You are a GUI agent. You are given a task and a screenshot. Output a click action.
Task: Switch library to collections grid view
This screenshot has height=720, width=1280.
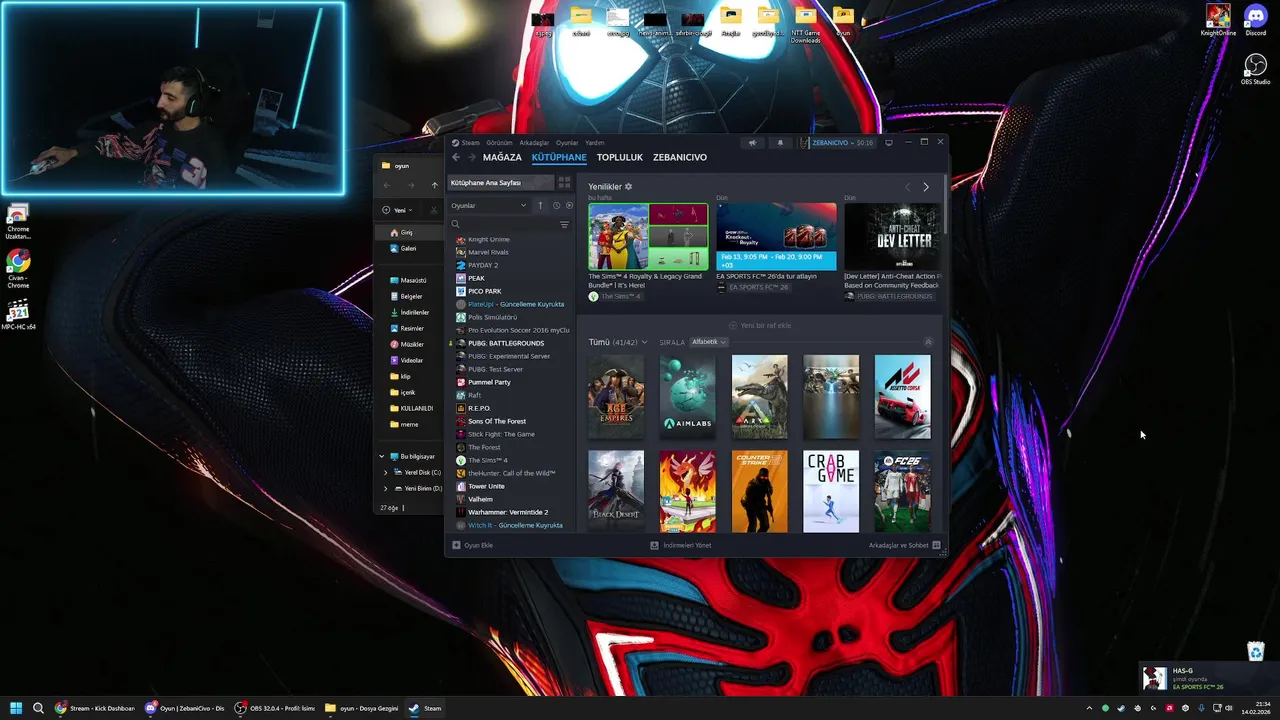click(x=564, y=183)
